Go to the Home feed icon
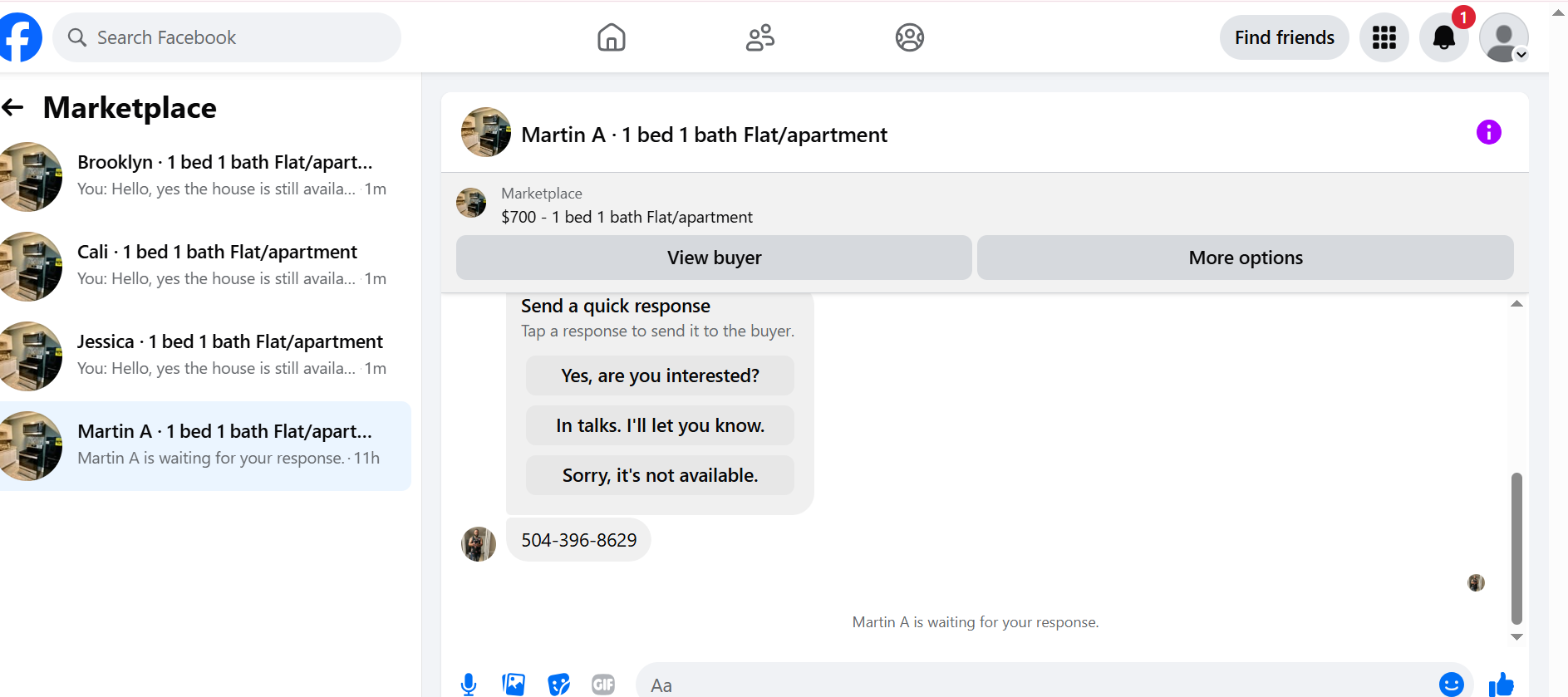The height and width of the screenshot is (697, 1568). 612,37
